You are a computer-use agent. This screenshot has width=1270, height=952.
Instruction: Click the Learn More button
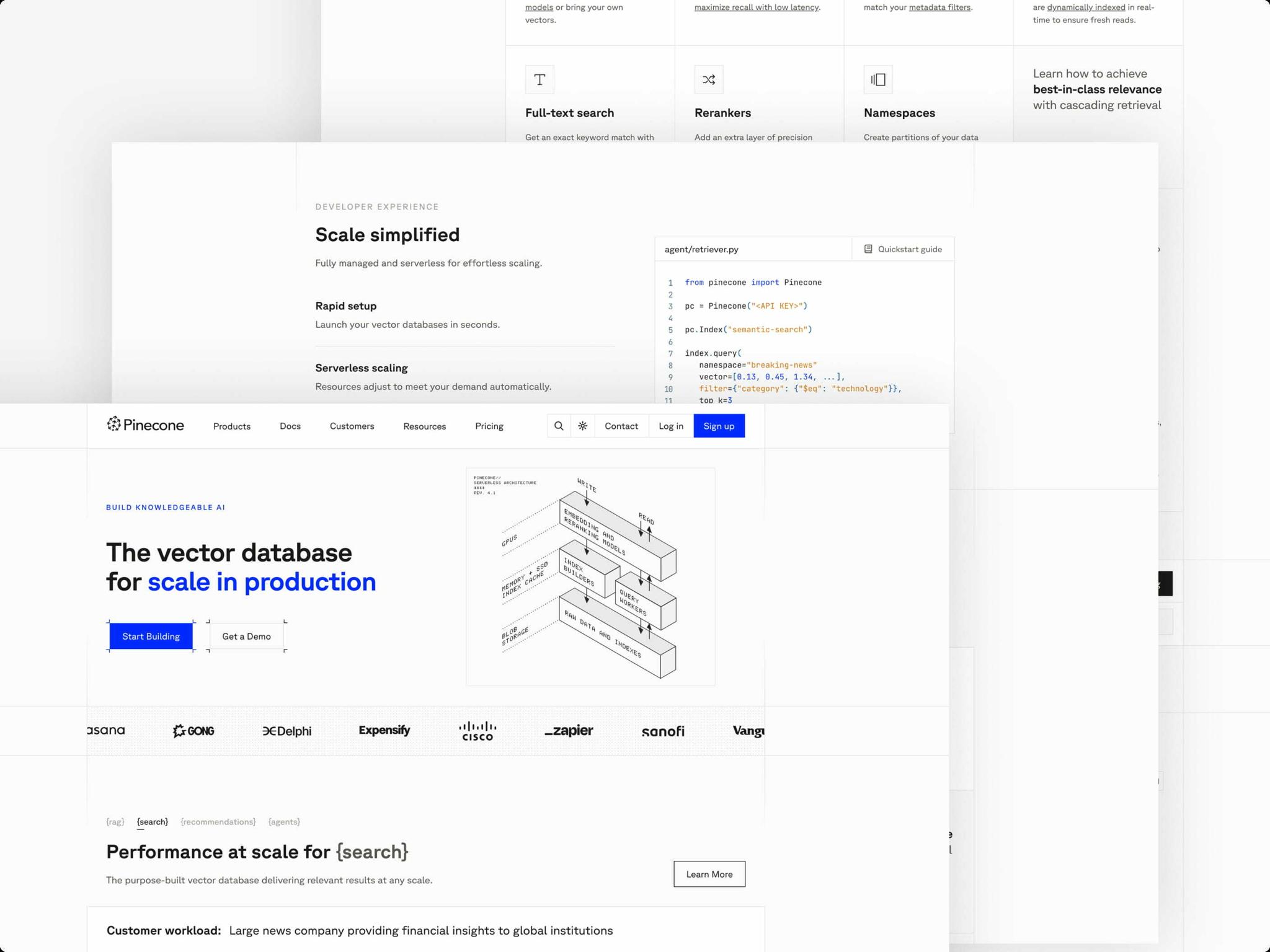pyautogui.click(x=709, y=874)
